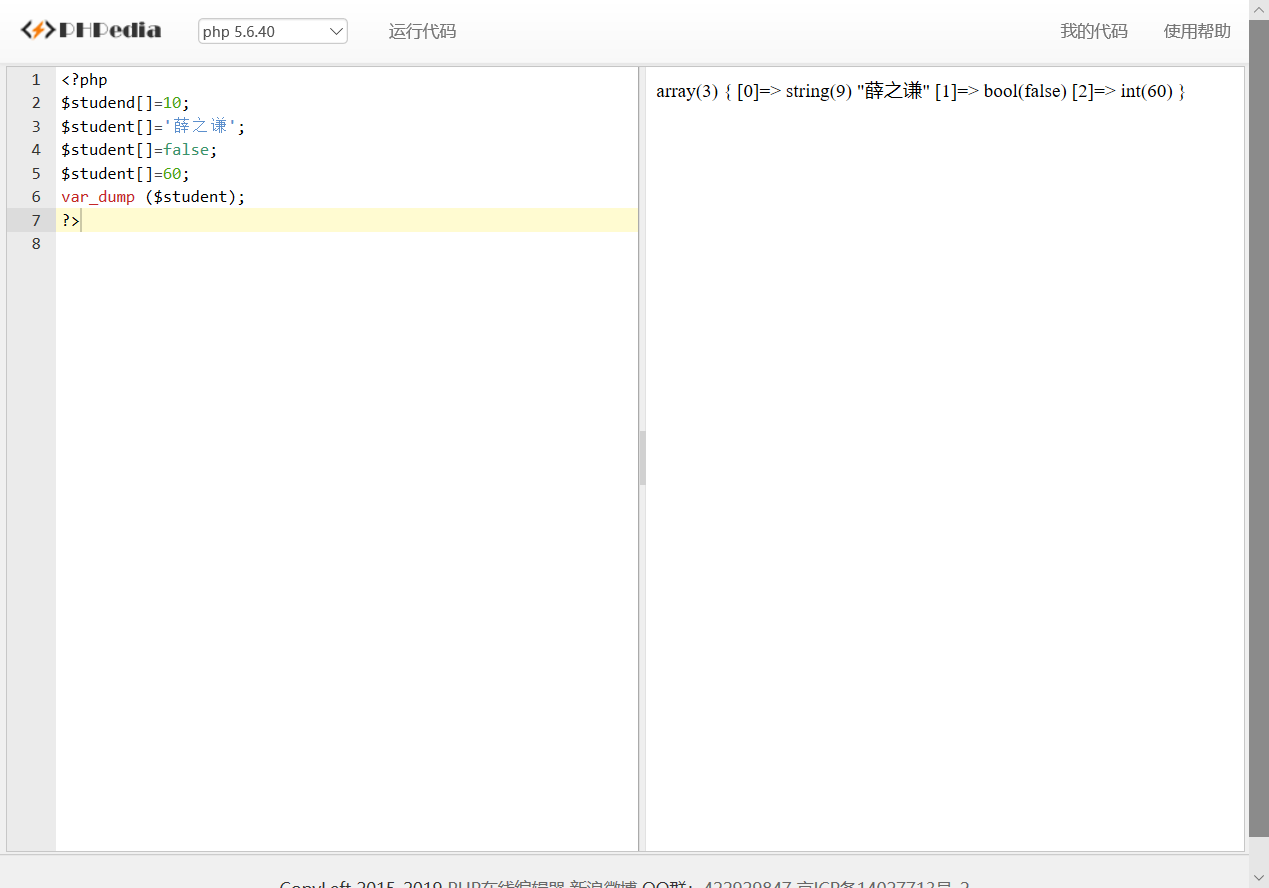Click the bool(false) output value
The height and width of the screenshot is (888, 1269).
pyautogui.click(x=1025, y=91)
